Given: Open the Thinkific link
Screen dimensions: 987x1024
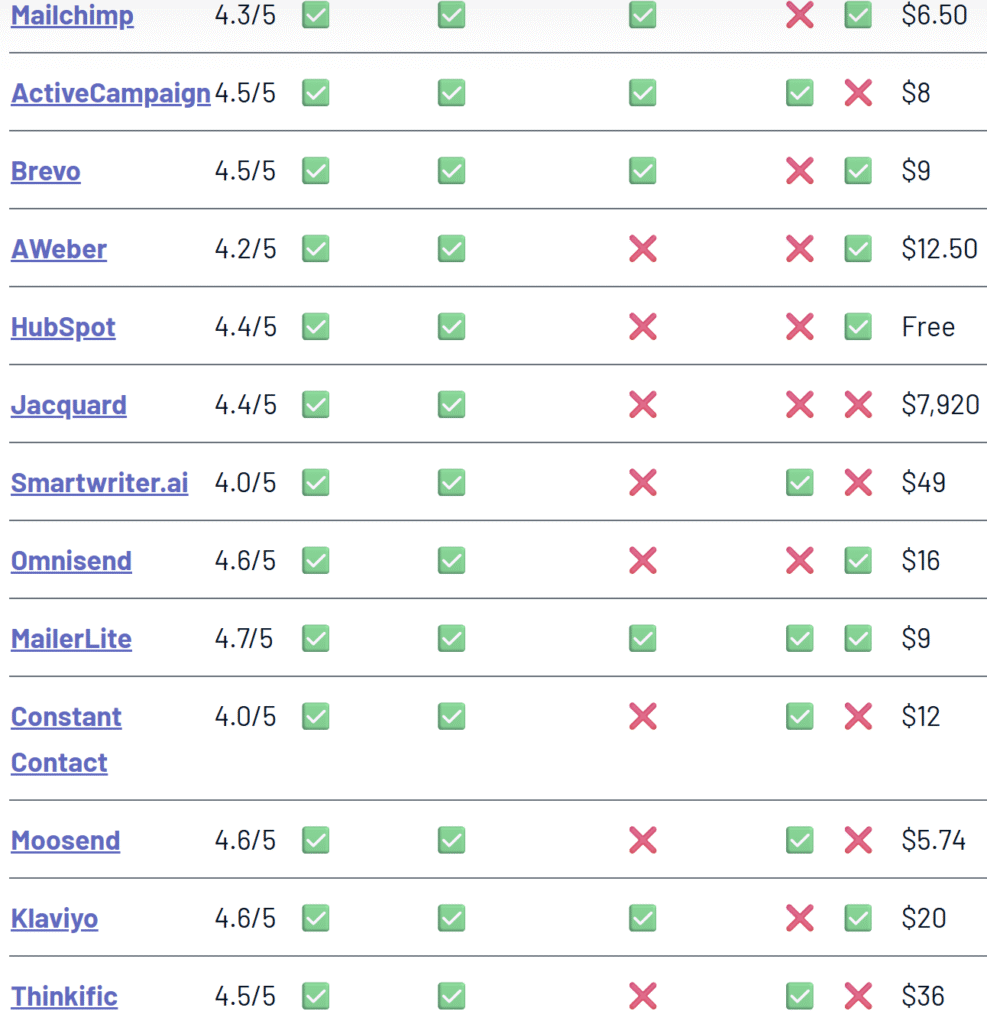Looking at the screenshot, I should (64, 996).
